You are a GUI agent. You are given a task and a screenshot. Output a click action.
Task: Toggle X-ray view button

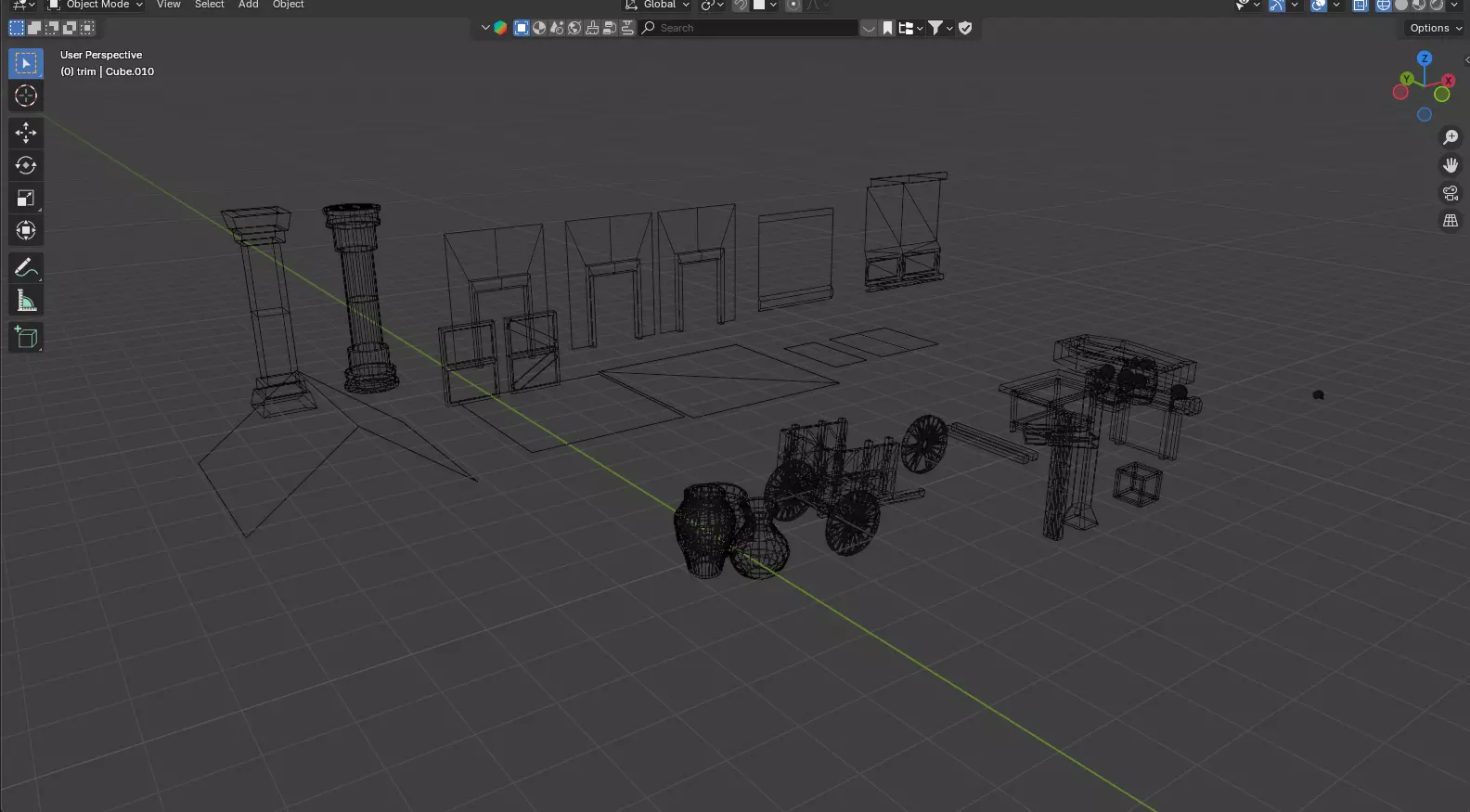[x=1360, y=5]
